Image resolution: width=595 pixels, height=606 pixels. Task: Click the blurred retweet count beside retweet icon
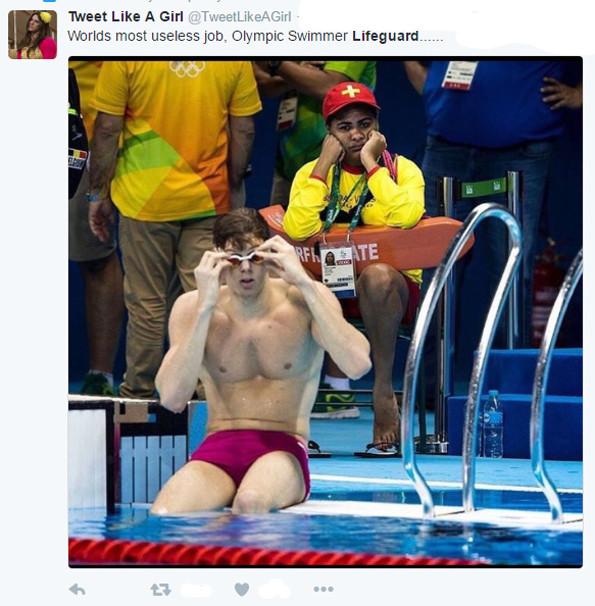[x=196, y=591]
